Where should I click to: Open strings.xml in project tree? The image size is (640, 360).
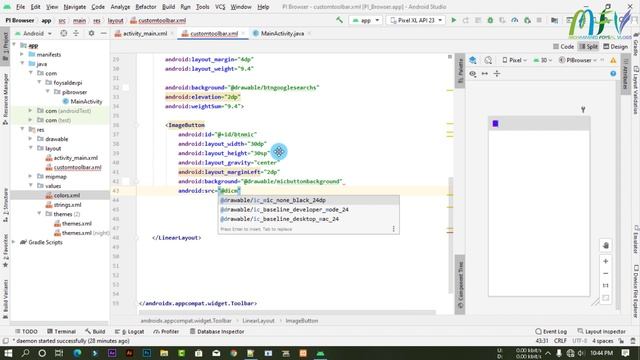[x=63, y=204]
